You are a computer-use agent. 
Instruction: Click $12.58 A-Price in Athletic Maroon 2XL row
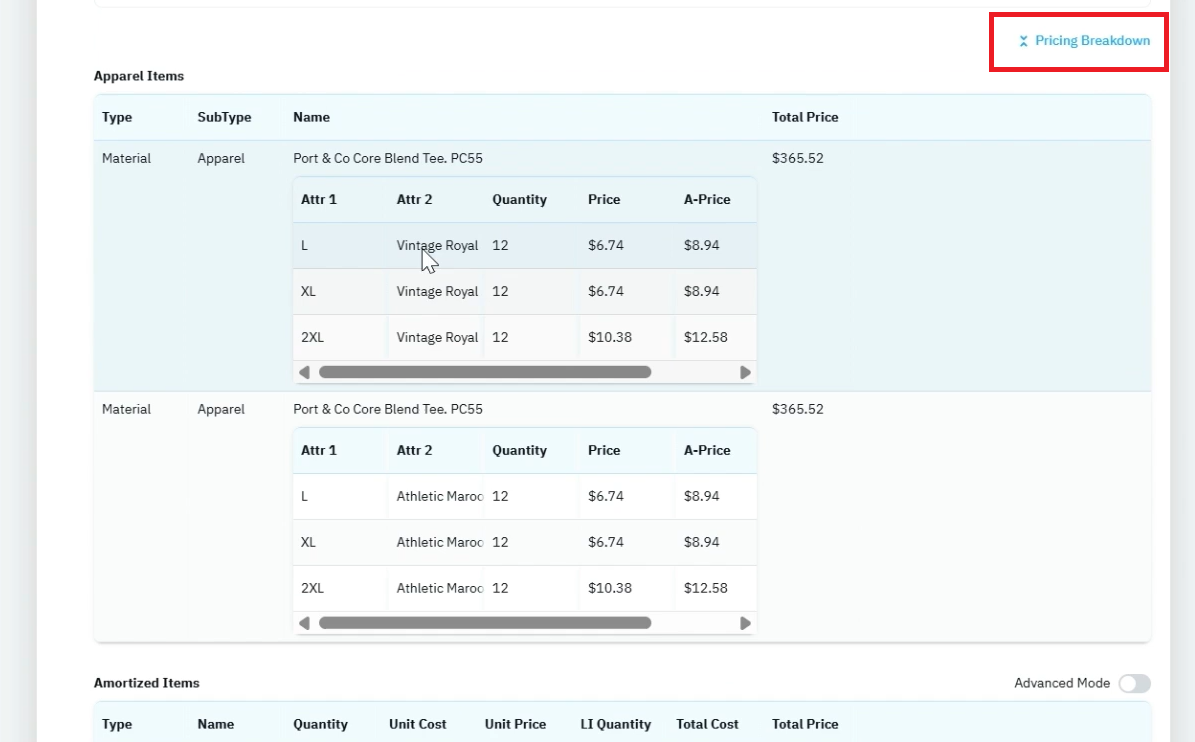click(706, 588)
